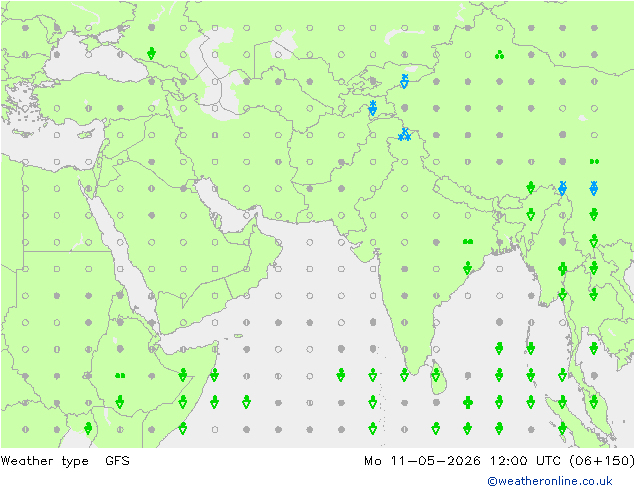Select the blue snow shower symbol over Tajikistan

pyautogui.click(x=372, y=108)
